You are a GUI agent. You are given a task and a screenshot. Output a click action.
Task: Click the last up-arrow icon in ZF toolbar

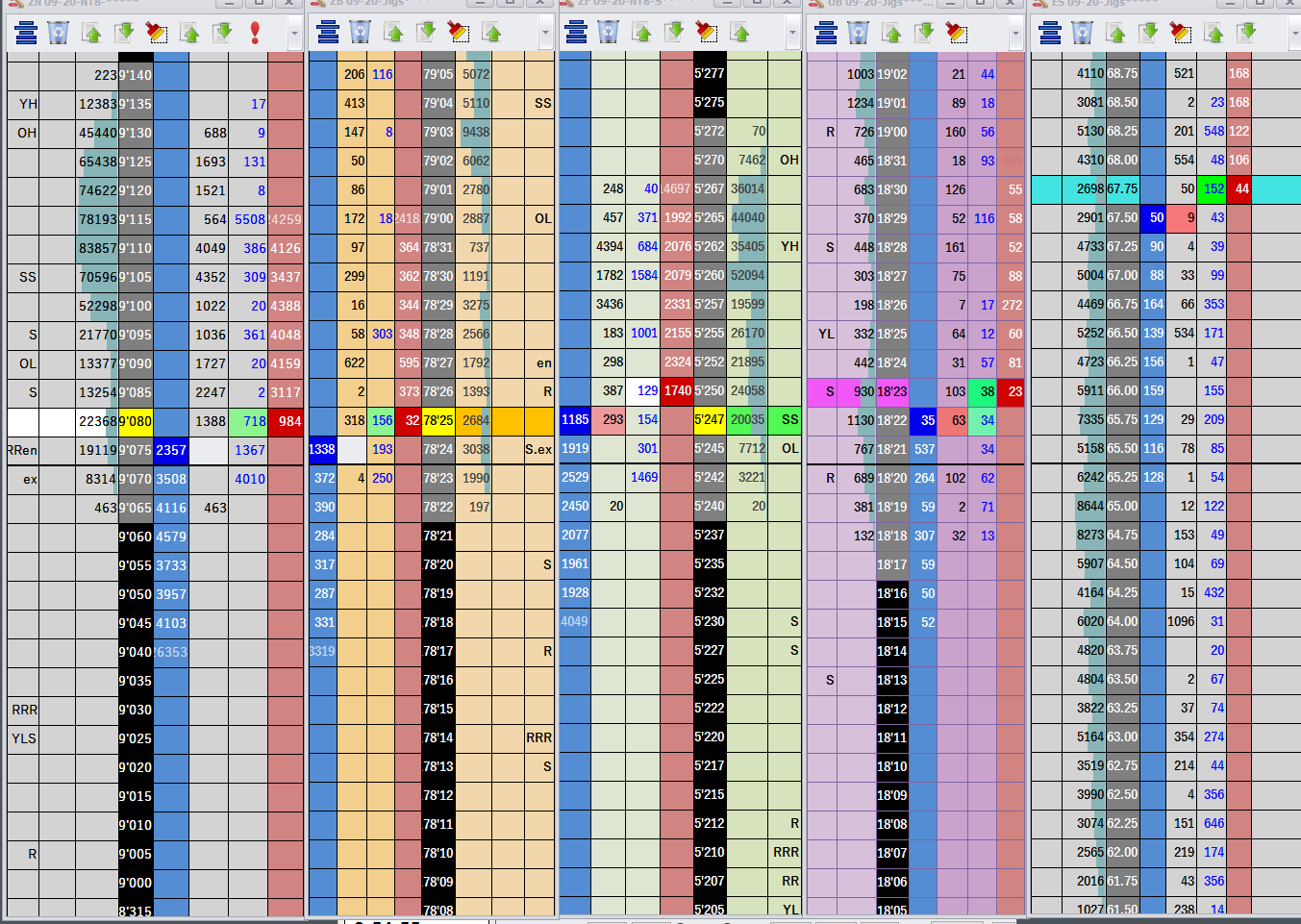click(740, 34)
